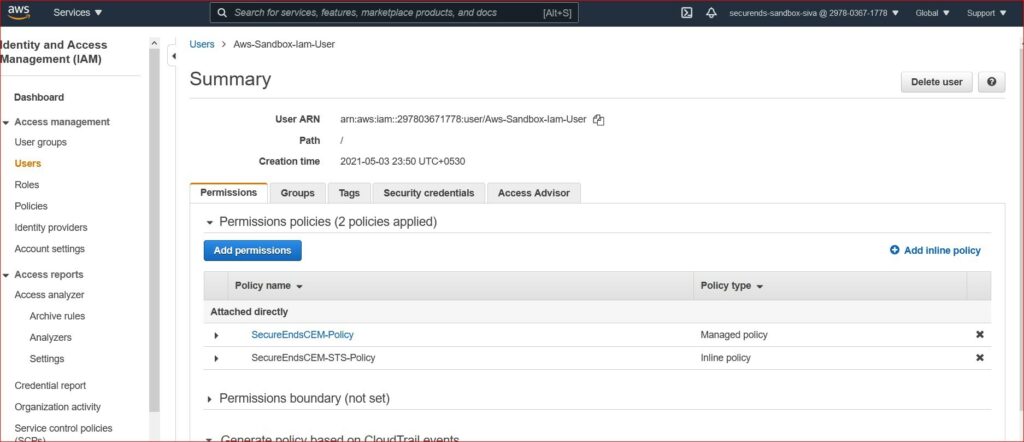
Task: Remove SecureEndsCEM-STS-Policy with its X icon
Action: [980, 358]
